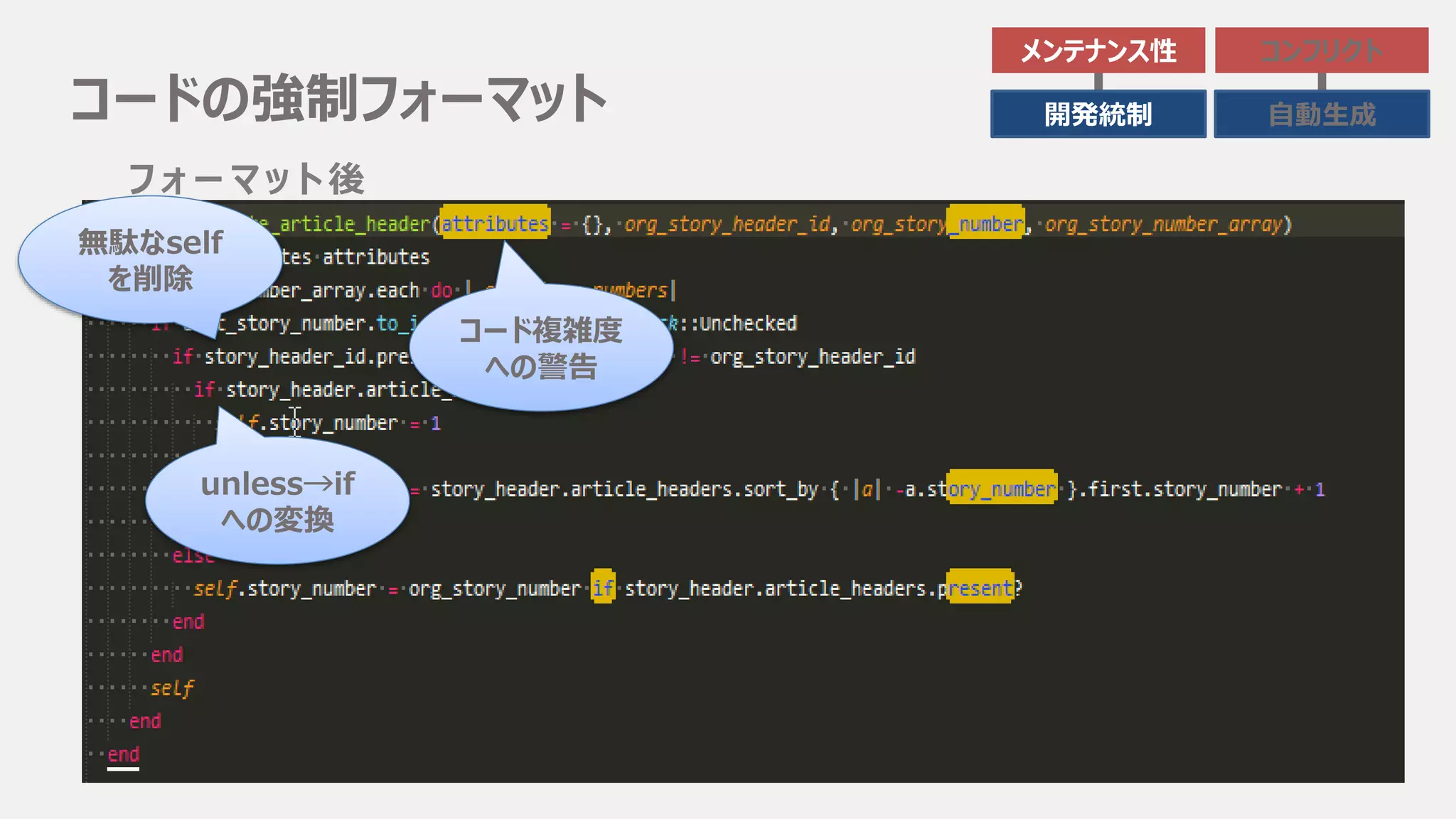
Task: Click the highlighted present? method call
Action: tap(982, 587)
